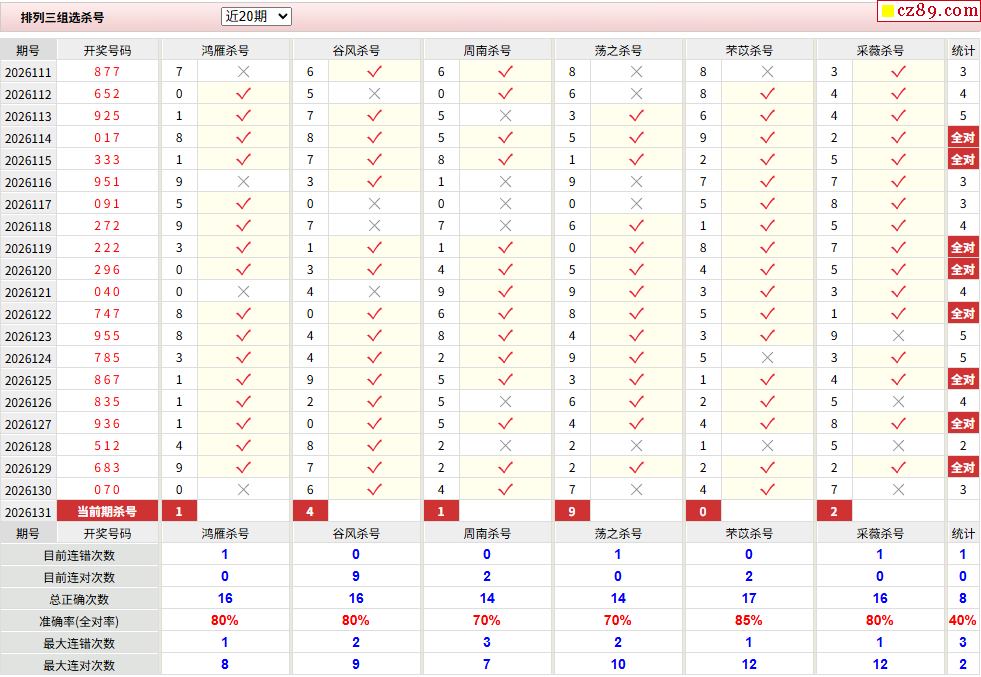Select the top 采薇杀号 column header
981x677 pixels.
880,50
